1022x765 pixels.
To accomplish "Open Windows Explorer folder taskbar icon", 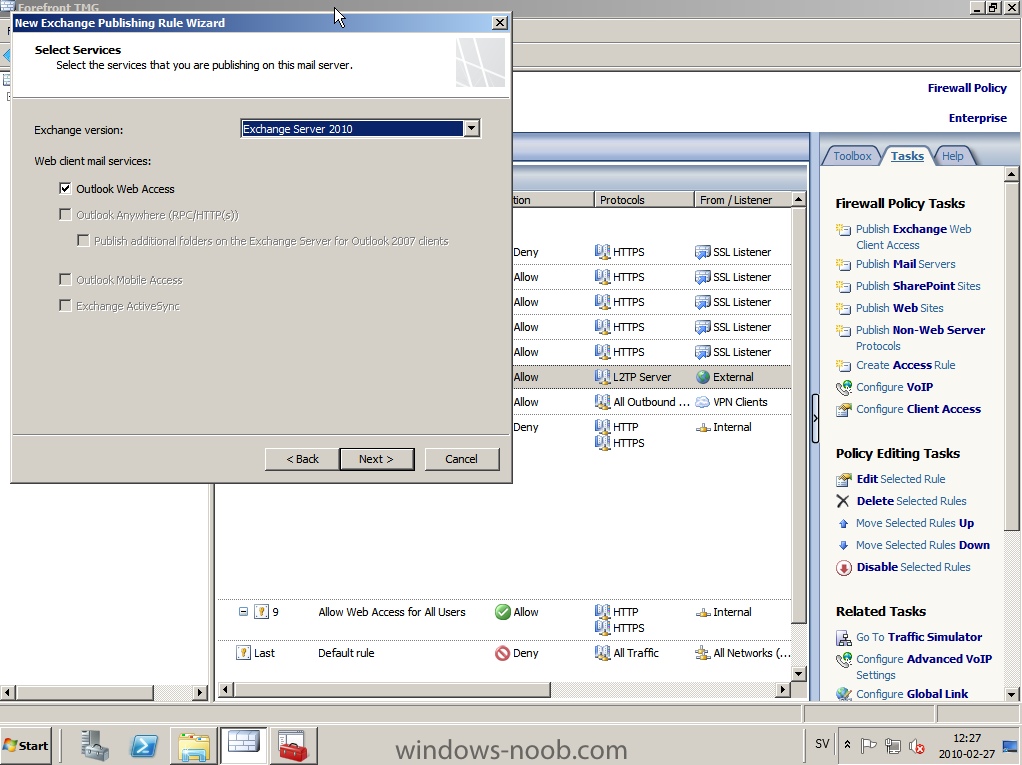I will (x=194, y=746).
